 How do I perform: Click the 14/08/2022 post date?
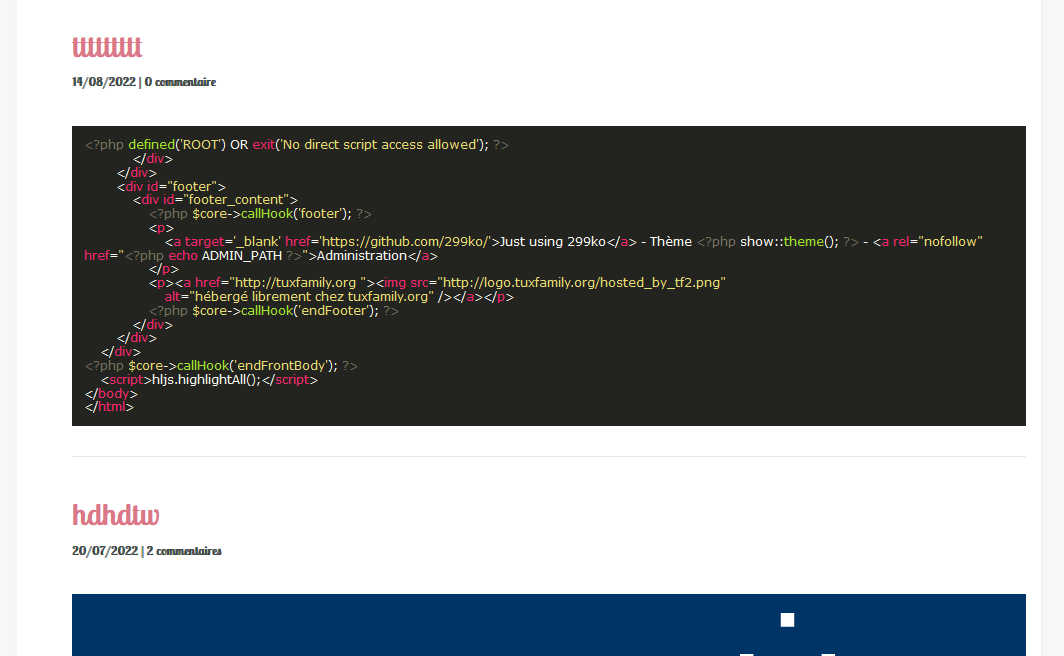tap(103, 82)
